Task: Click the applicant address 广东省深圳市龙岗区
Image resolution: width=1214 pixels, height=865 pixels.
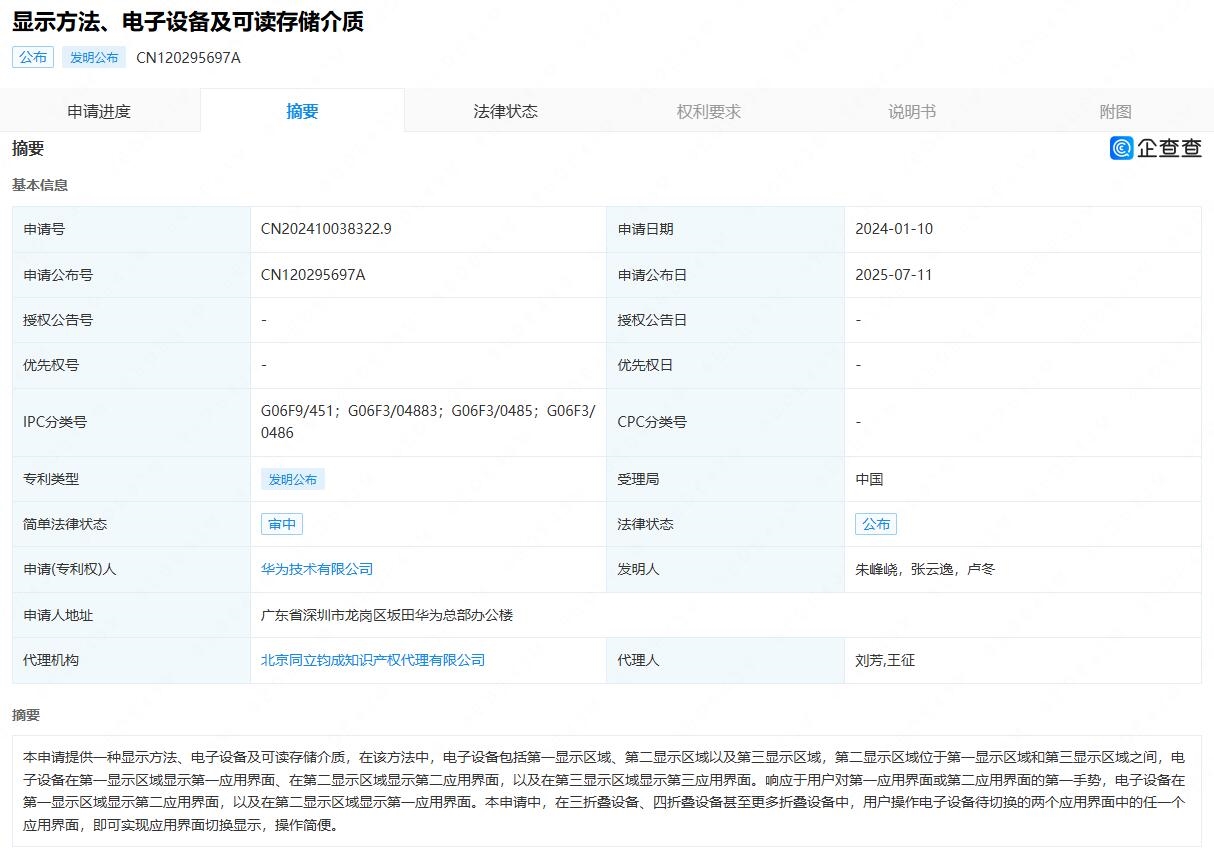Action: point(386,615)
